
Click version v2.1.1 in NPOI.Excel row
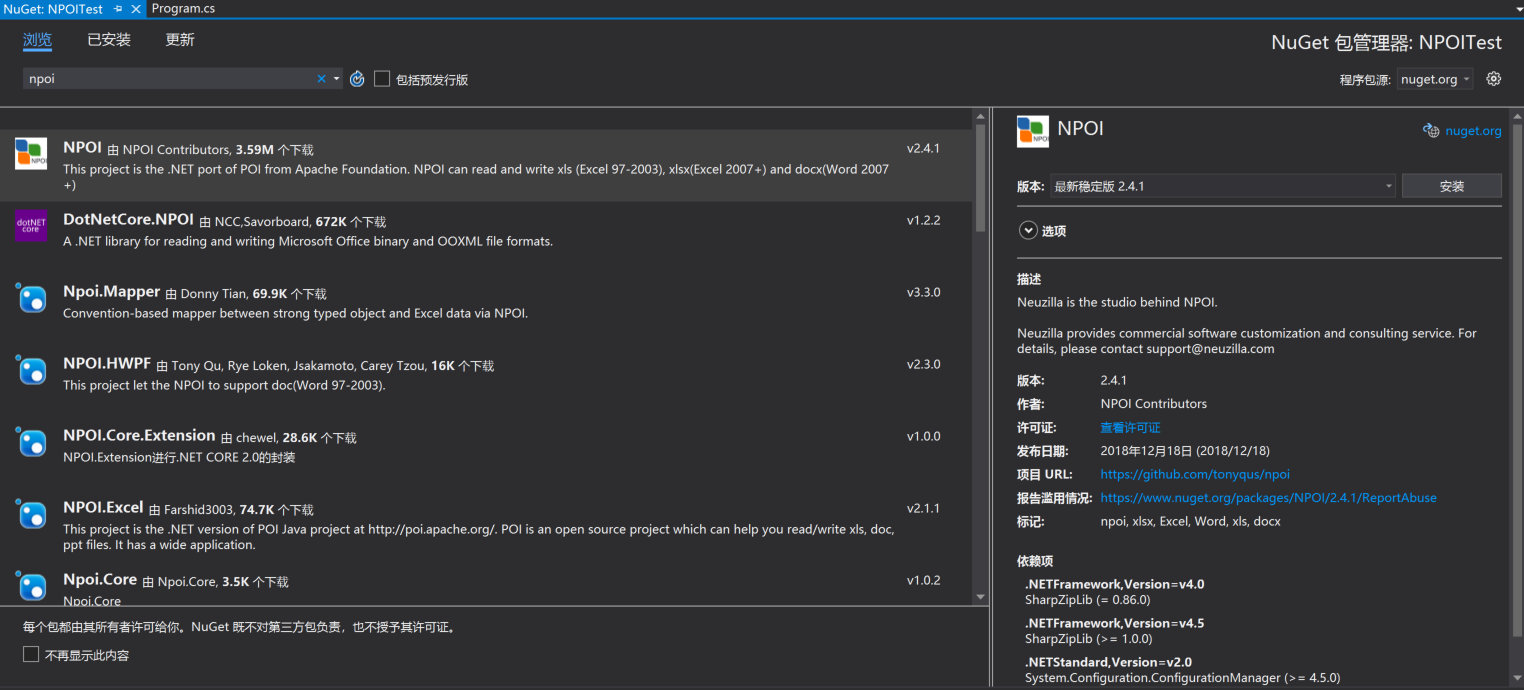[x=924, y=508]
